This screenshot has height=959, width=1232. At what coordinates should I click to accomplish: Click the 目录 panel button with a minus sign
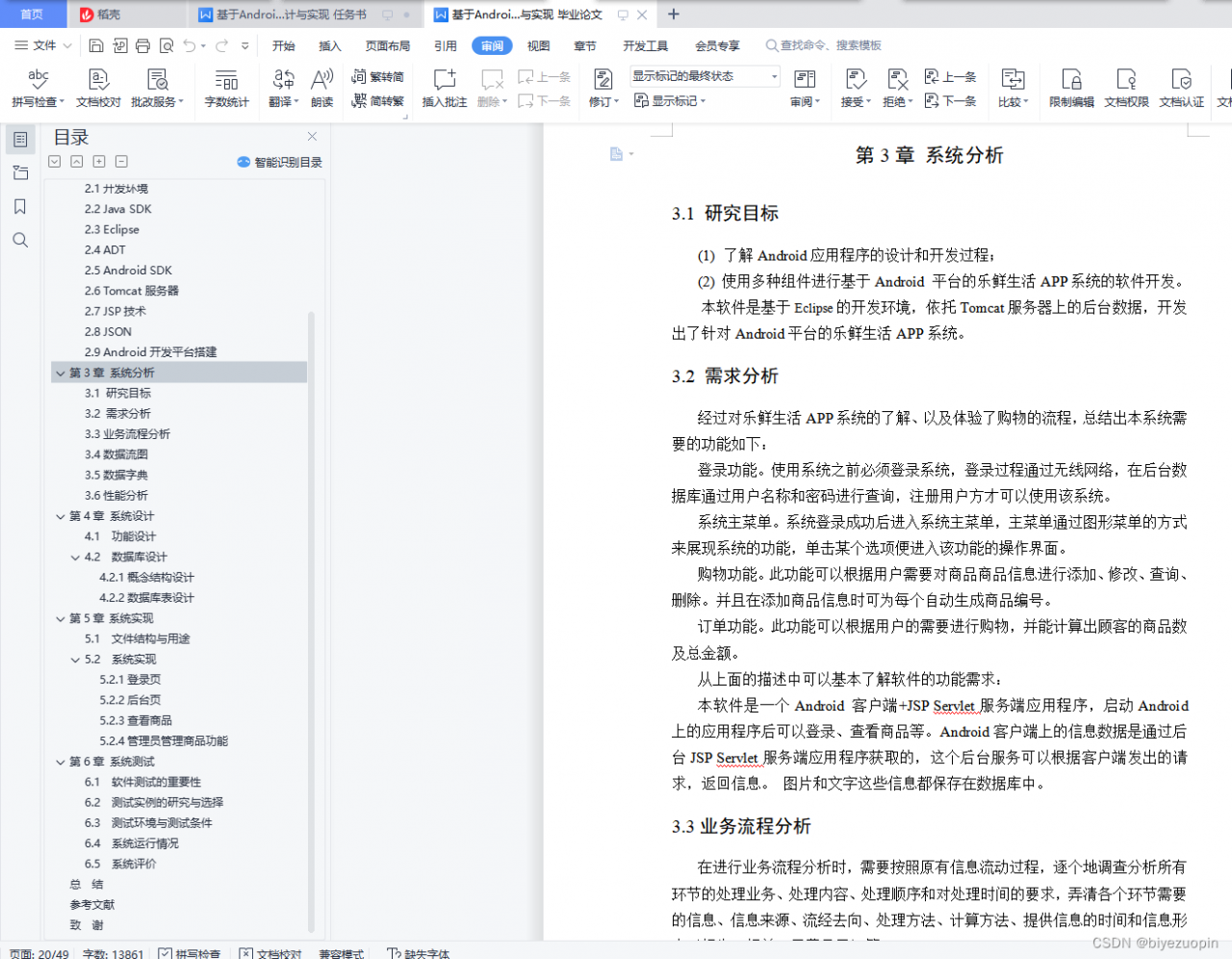pyautogui.click(x=121, y=162)
